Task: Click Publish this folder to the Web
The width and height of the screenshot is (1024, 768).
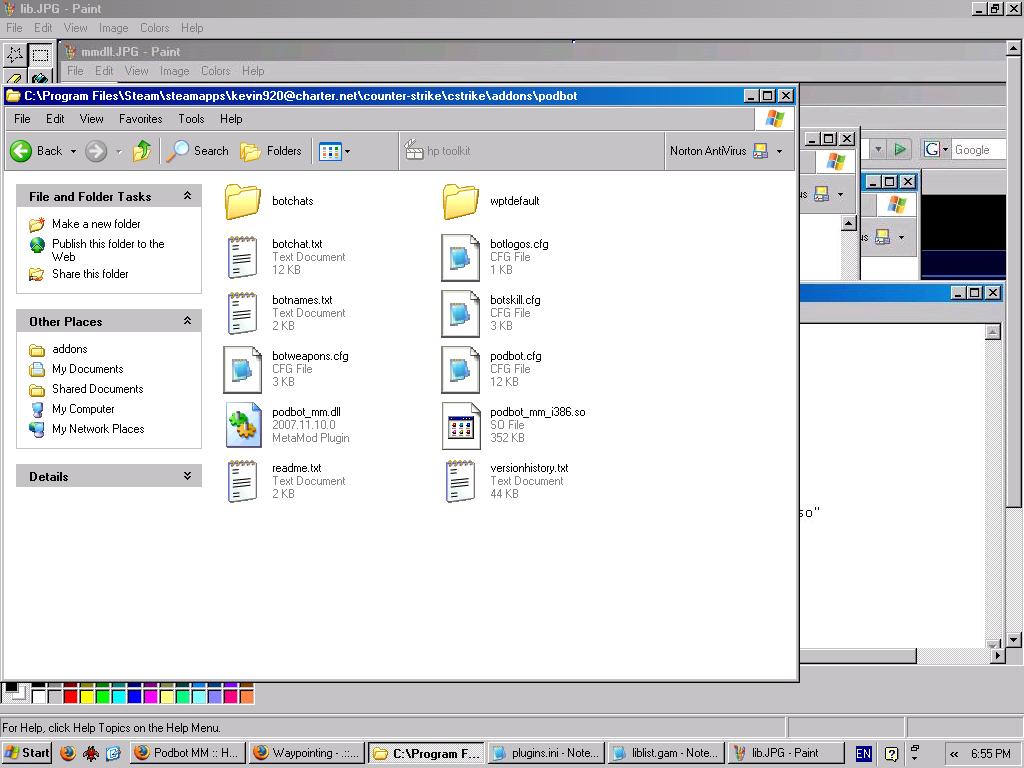Action: click(x=108, y=250)
